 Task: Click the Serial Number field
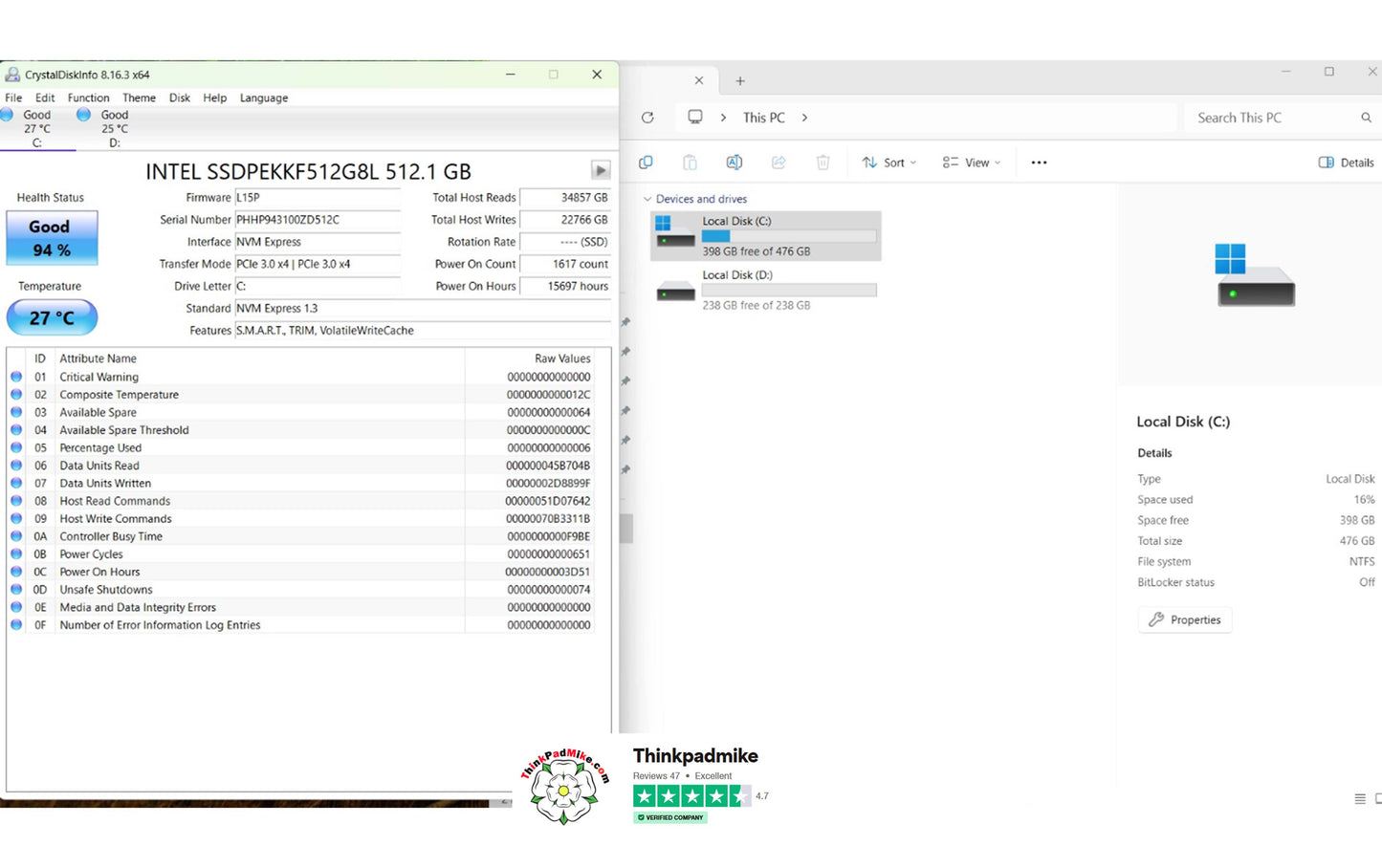(318, 220)
